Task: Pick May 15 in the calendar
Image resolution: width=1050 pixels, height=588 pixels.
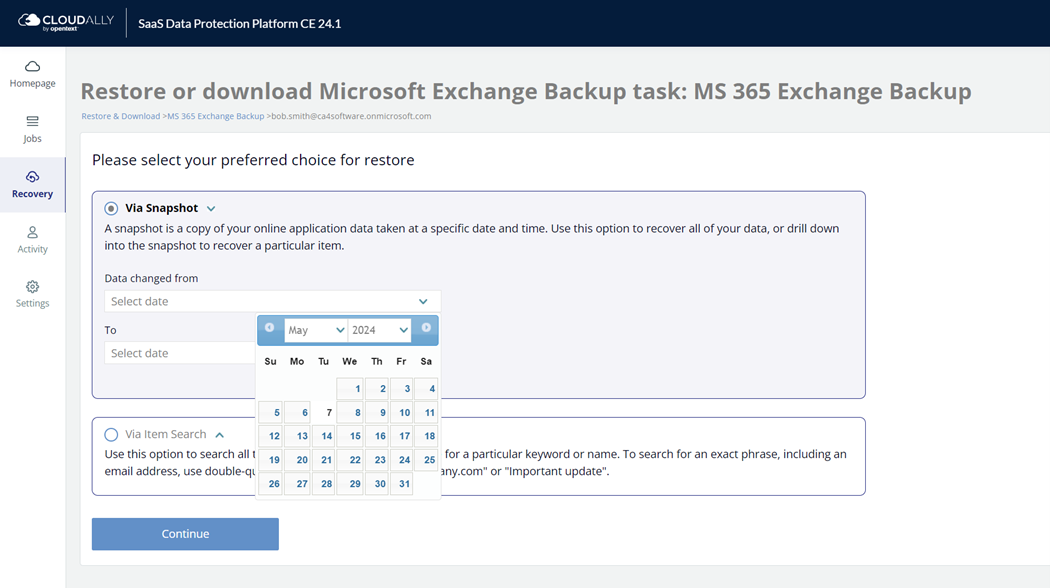Action: (350, 436)
